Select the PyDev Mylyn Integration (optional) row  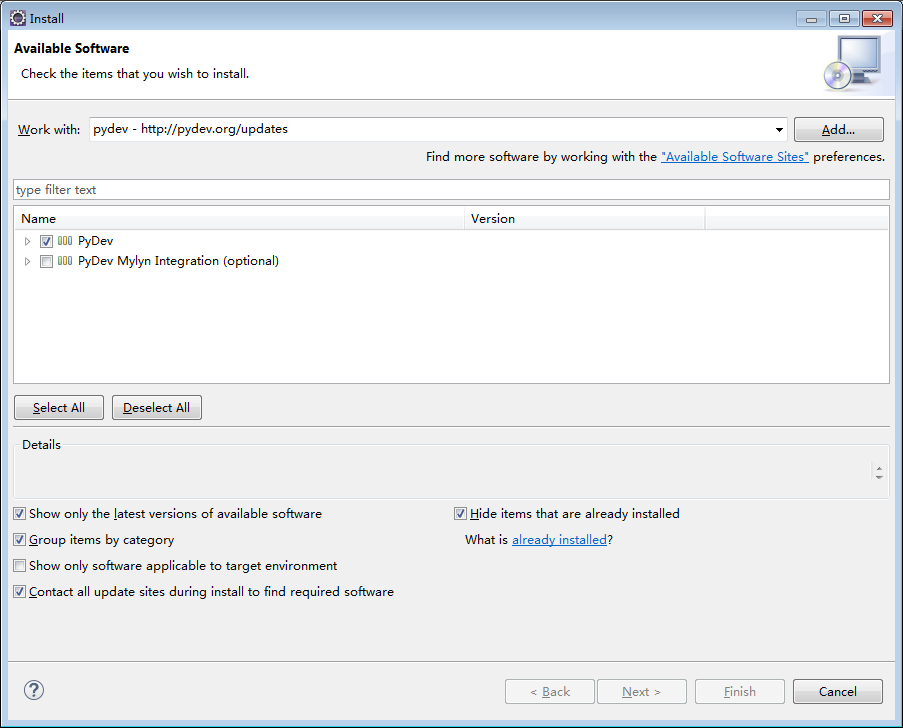click(179, 261)
